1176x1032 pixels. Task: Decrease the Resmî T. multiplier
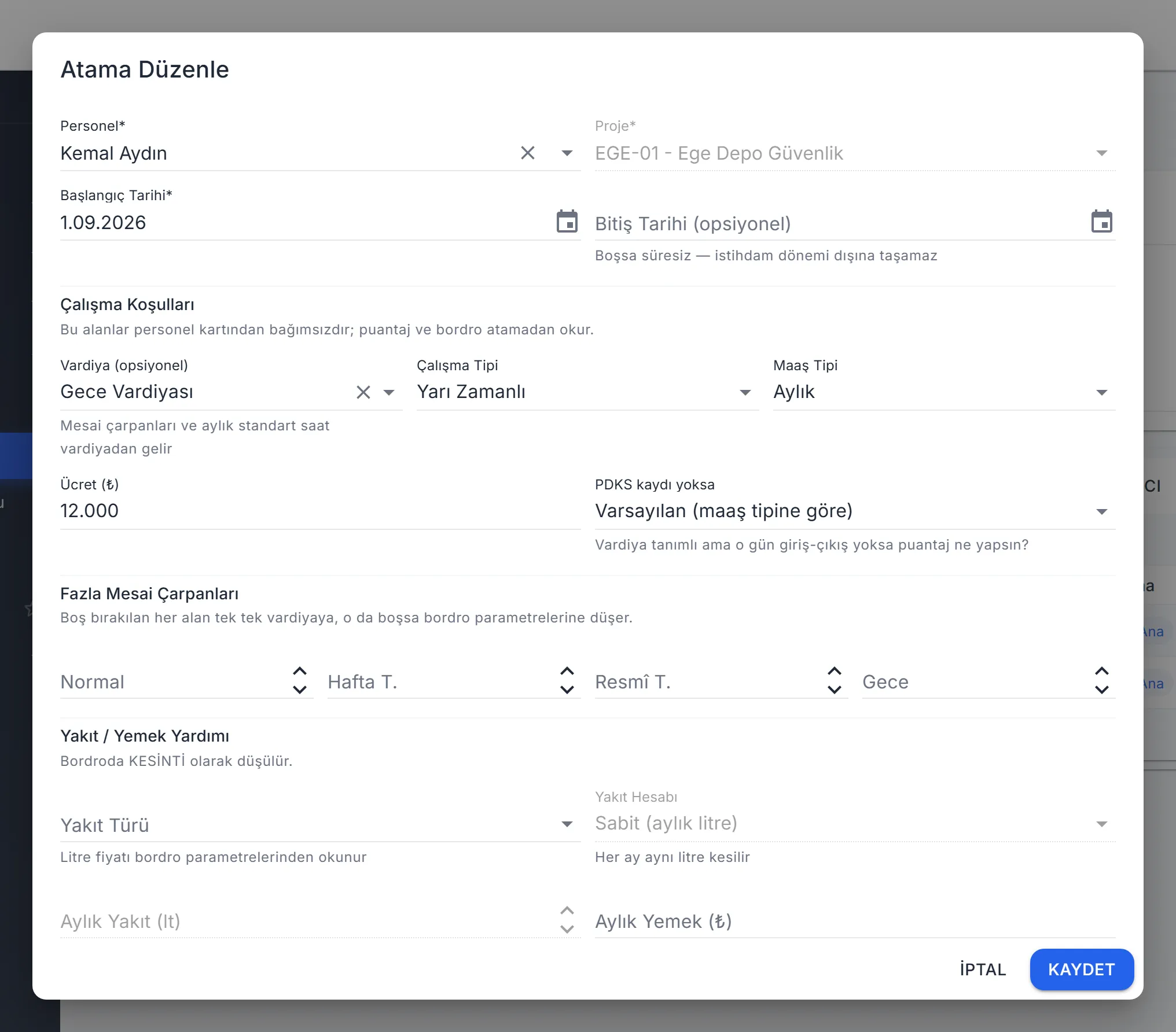(x=835, y=690)
